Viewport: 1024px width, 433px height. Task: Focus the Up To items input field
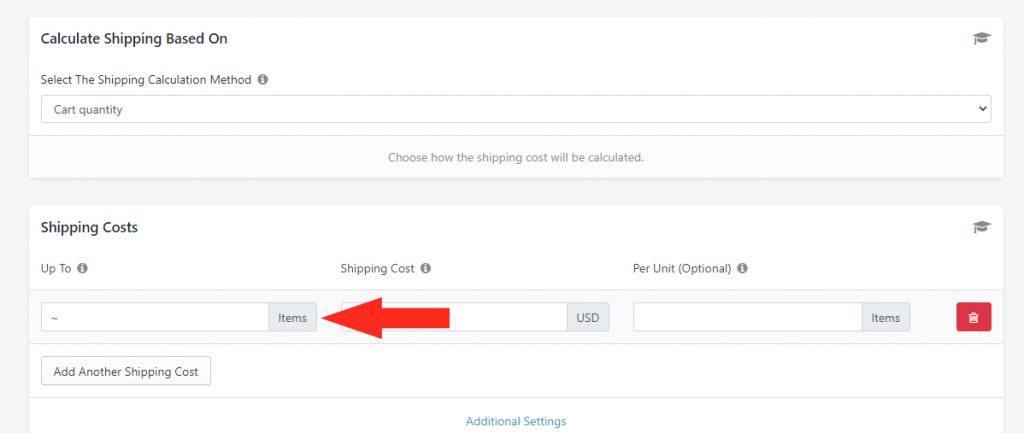coord(155,317)
